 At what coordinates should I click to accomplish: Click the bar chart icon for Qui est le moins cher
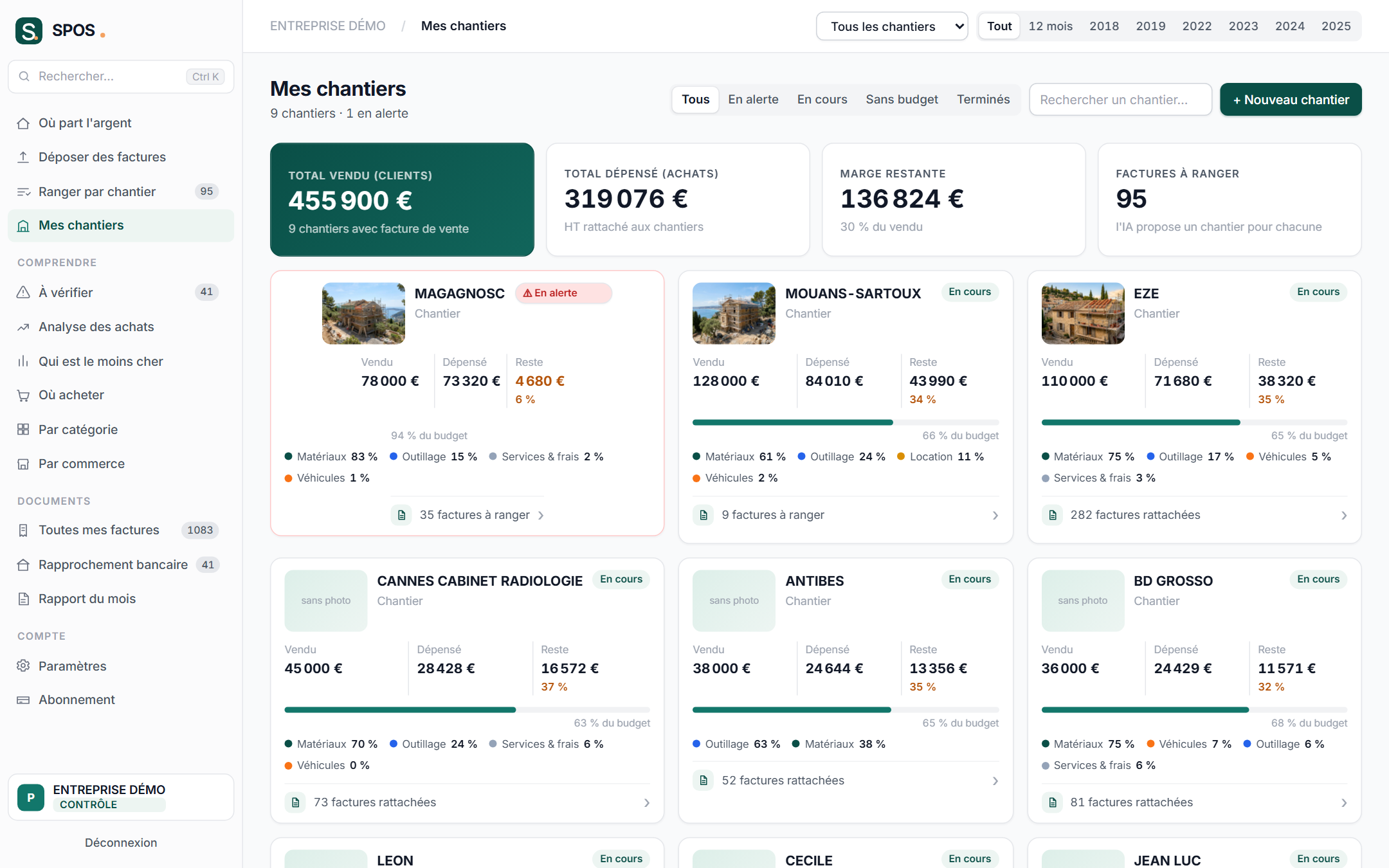coord(23,361)
